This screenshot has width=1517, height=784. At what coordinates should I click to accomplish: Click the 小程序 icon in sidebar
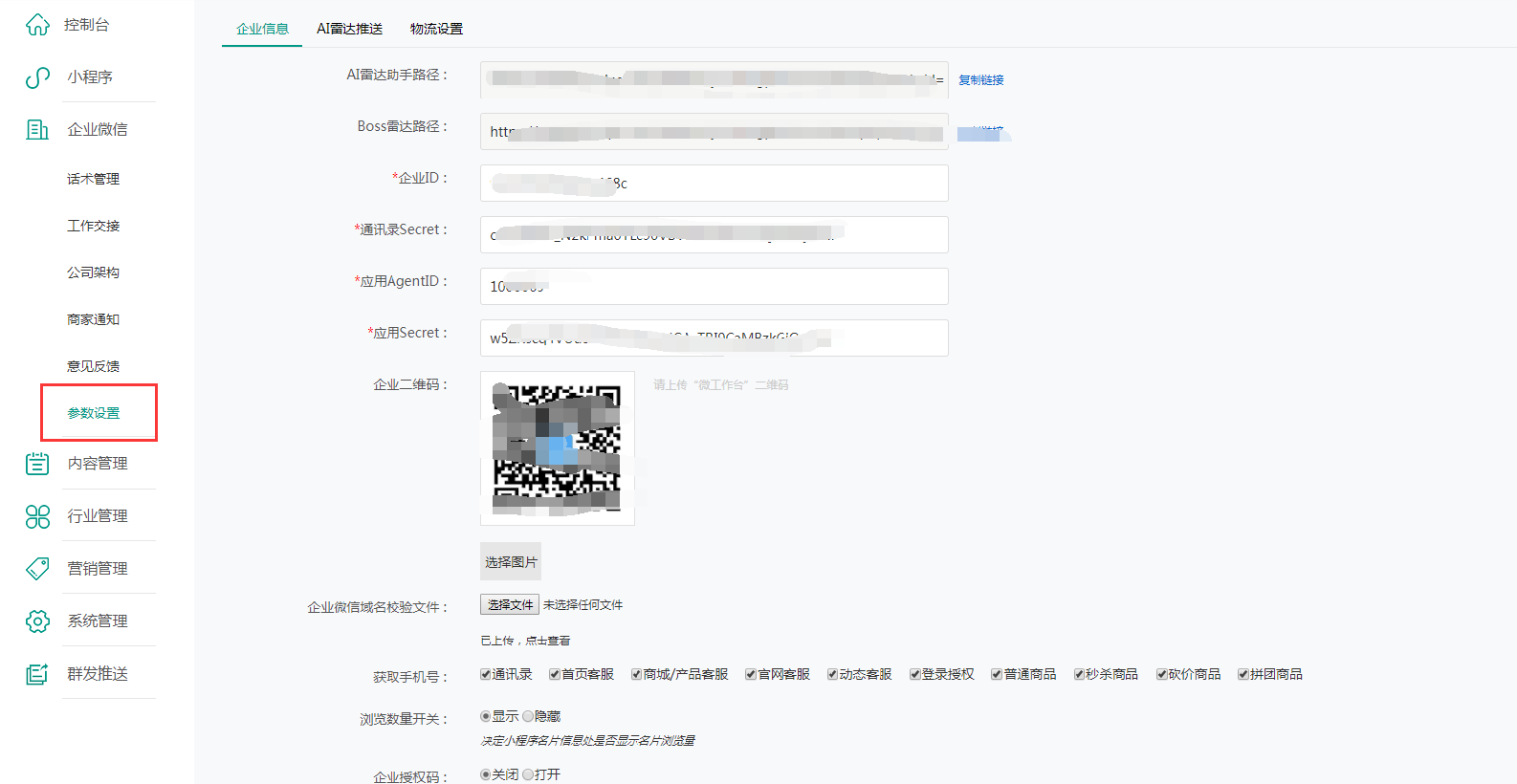37,77
